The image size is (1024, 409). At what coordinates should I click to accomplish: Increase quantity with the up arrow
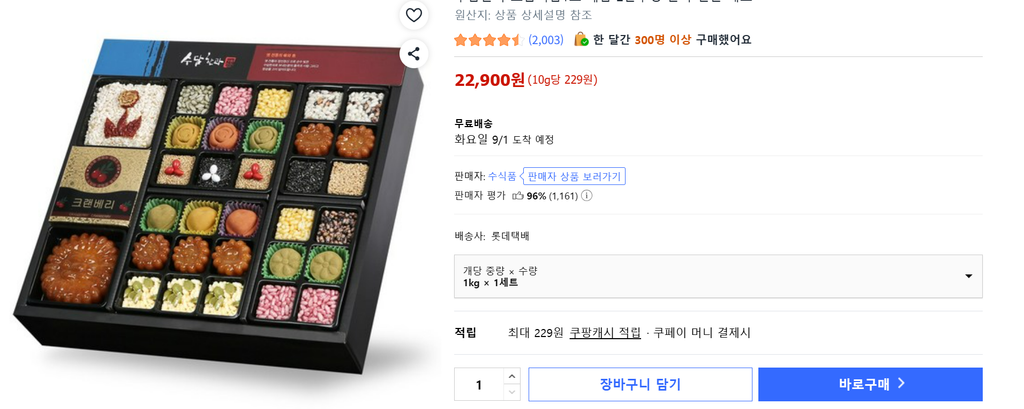point(511,376)
